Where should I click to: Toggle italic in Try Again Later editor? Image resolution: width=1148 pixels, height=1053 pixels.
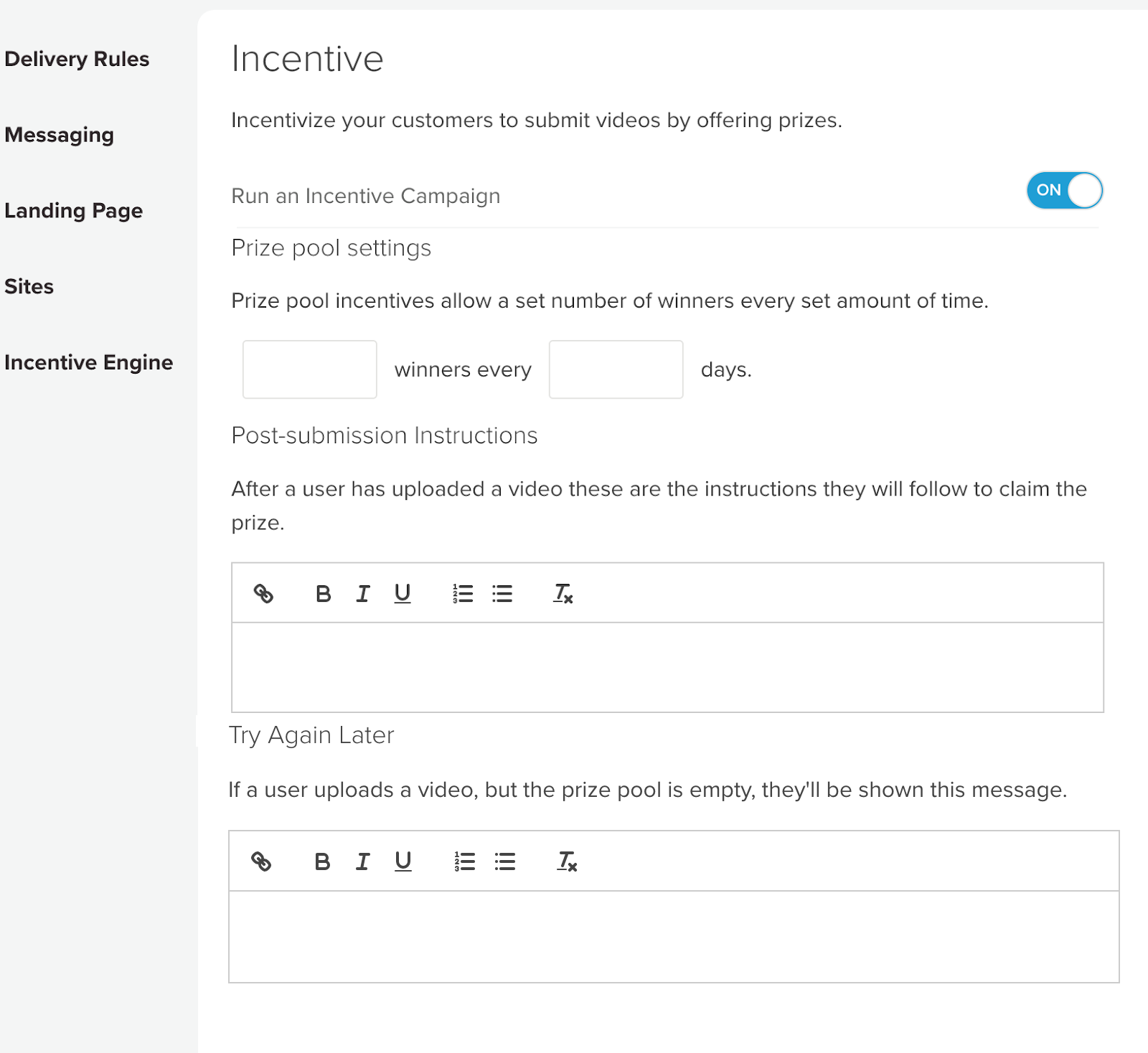pos(363,861)
